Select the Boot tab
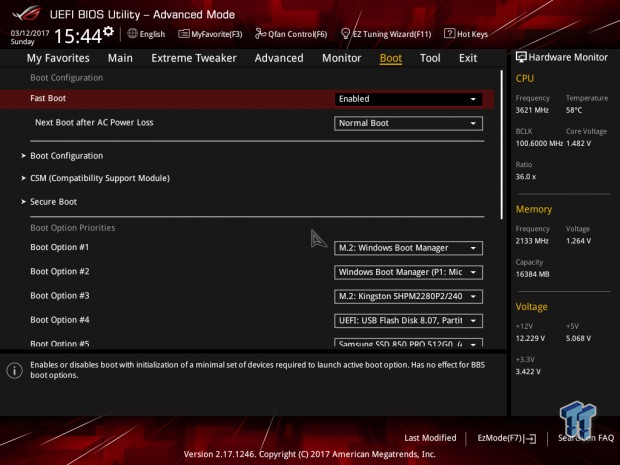The height and width of the screenshot is (465, 620). [x=391, y=58]
